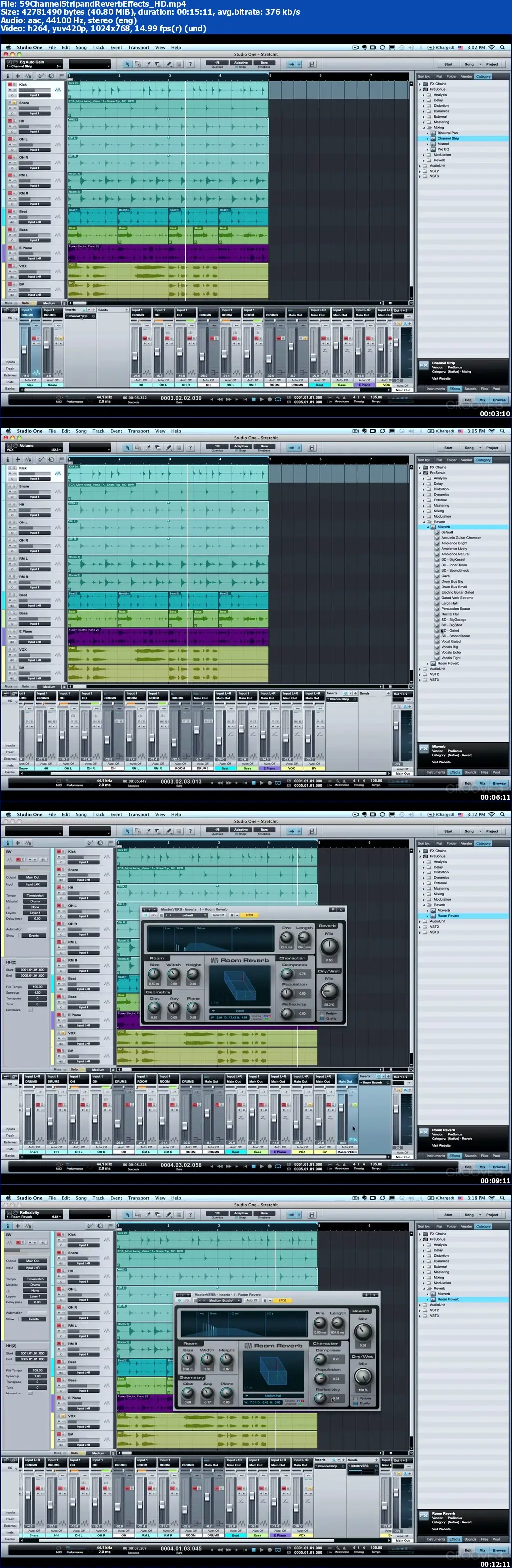Hit the Stop transport icon, frame 00:06:11
512x1568 pixels.
[253, 783]
